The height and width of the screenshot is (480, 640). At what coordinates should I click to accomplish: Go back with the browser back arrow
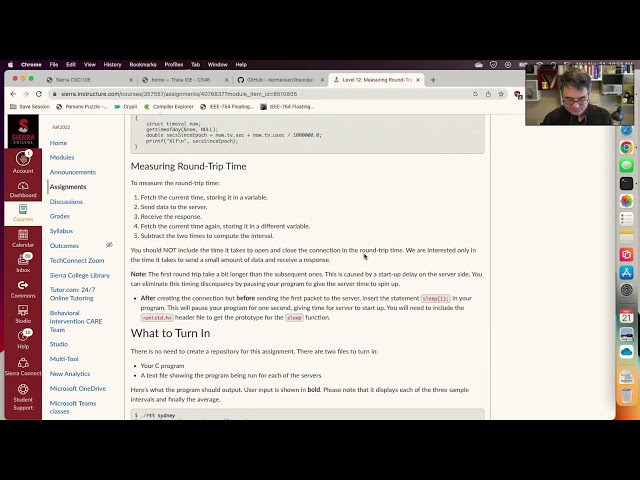point(13,94)
